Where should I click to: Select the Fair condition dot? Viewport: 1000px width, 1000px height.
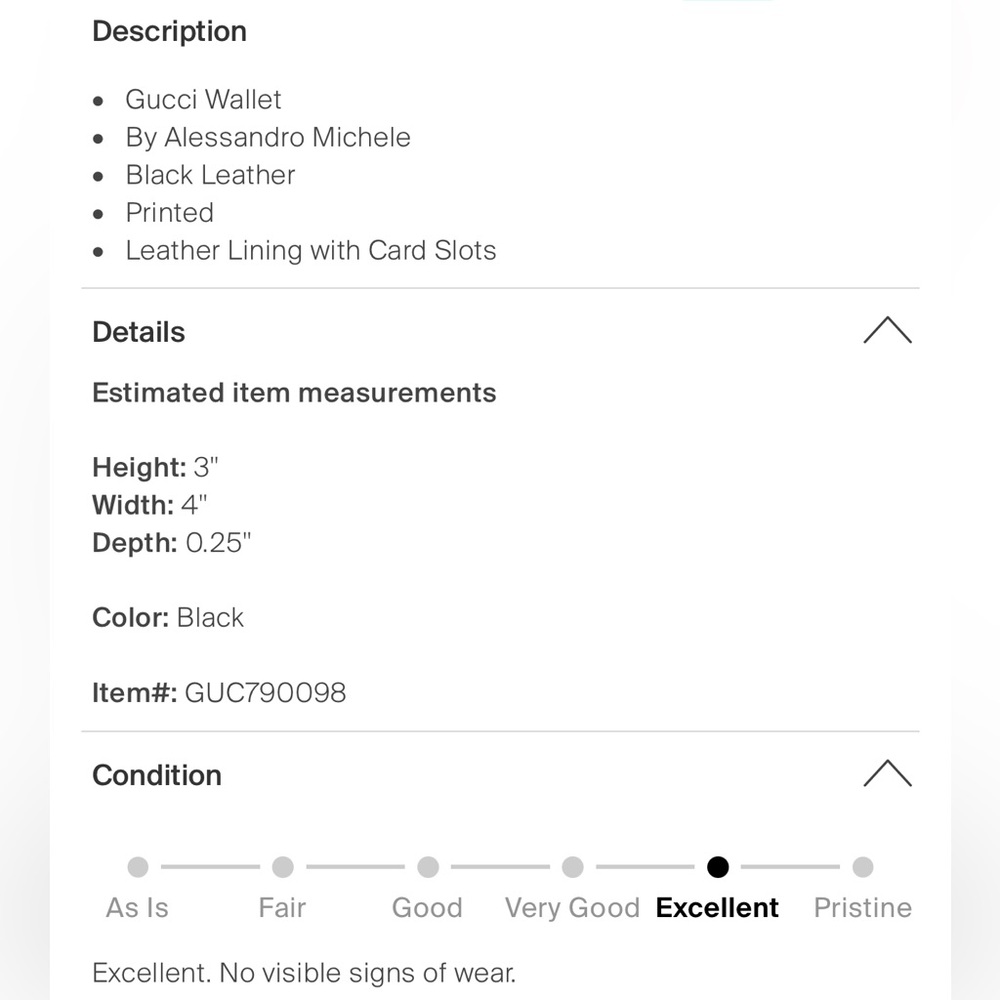point(283,867)
